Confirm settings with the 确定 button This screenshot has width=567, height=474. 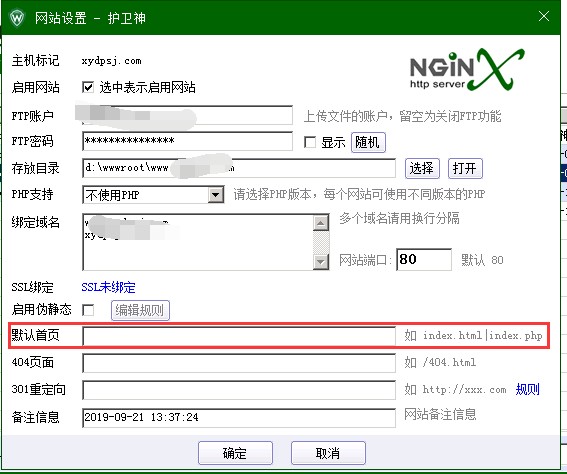tap(235, 453)
